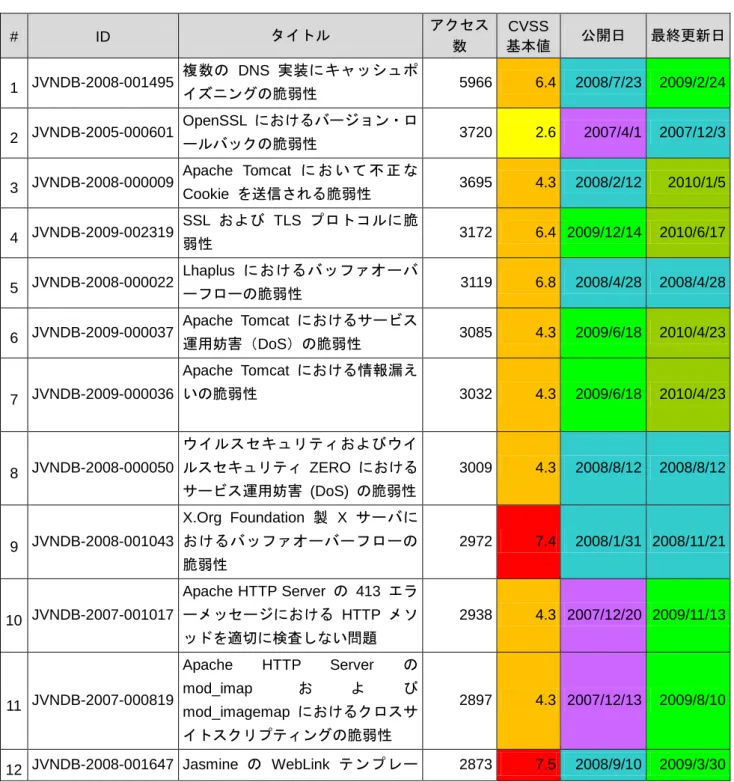The height and width of the screenshot is (782, 734).
Task: Click the タイトル column header
Action: pyautogui.click(x=300, y=36)
